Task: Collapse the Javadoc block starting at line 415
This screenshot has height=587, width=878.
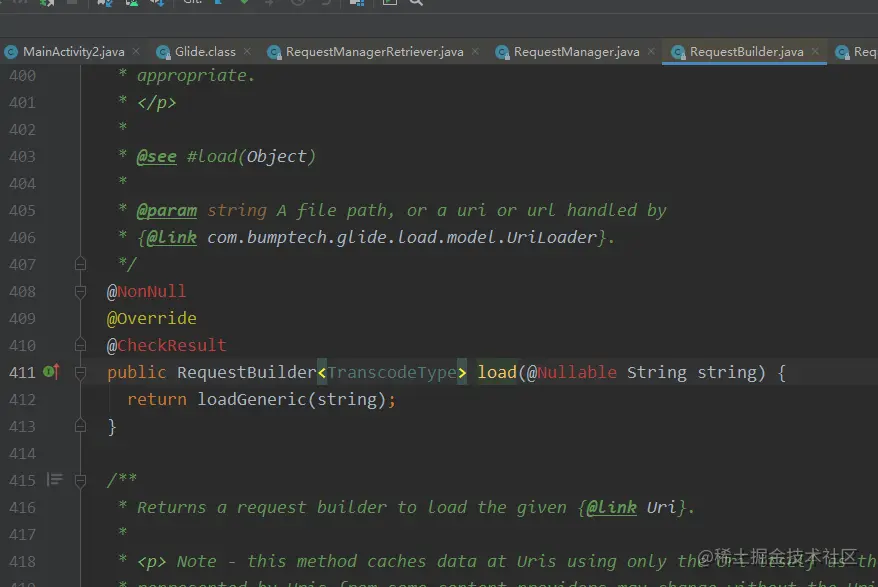Action: (80, 481)
